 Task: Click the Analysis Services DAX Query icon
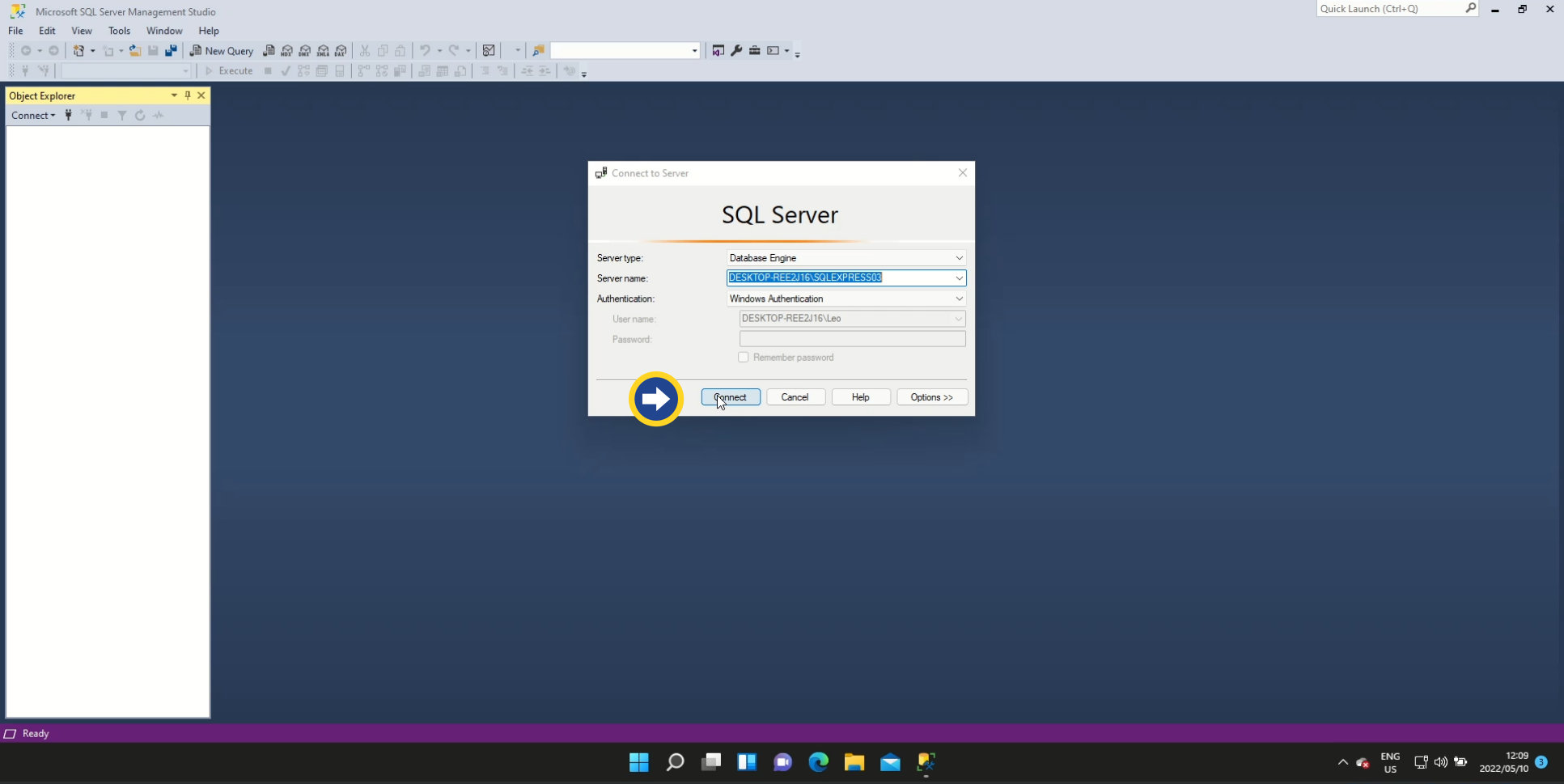[341, 50]
